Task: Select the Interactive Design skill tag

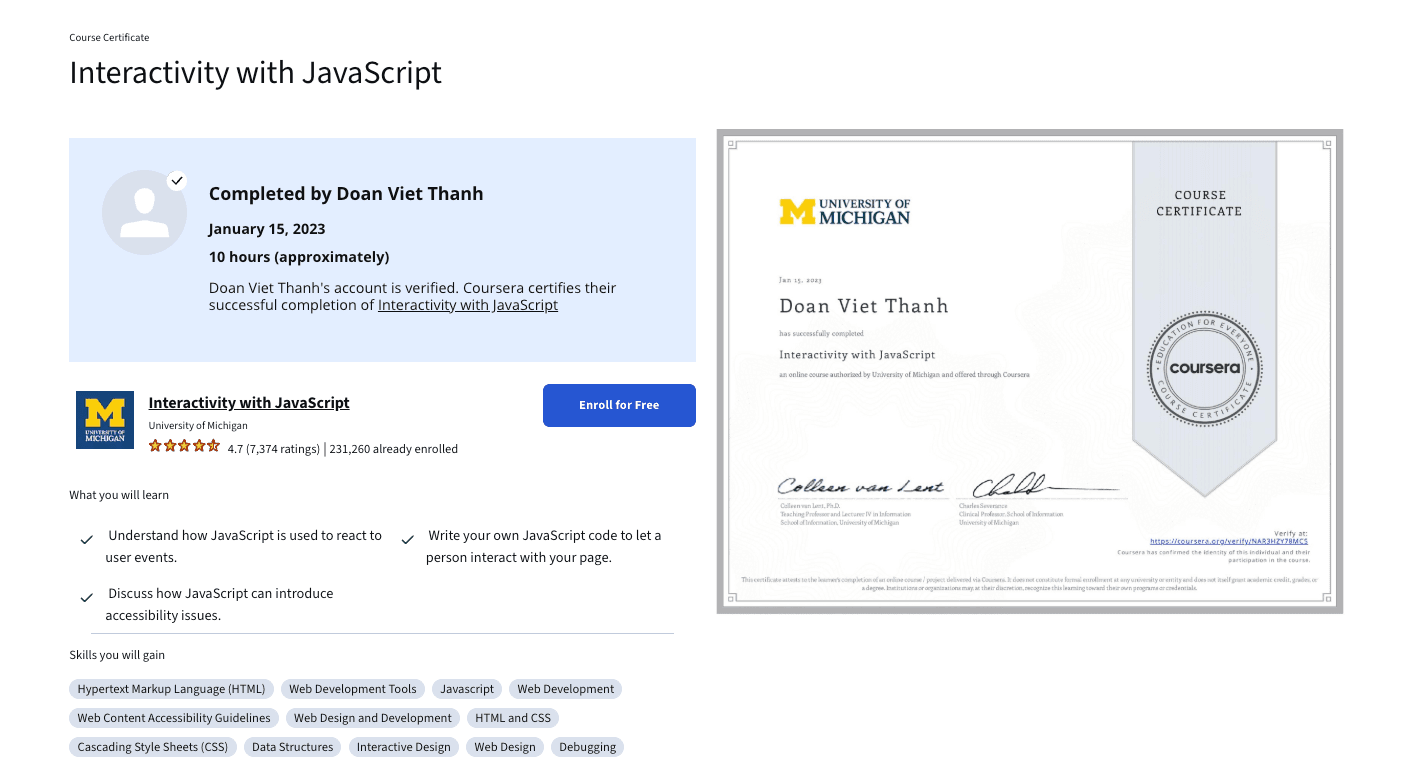Action: point(404,747)
